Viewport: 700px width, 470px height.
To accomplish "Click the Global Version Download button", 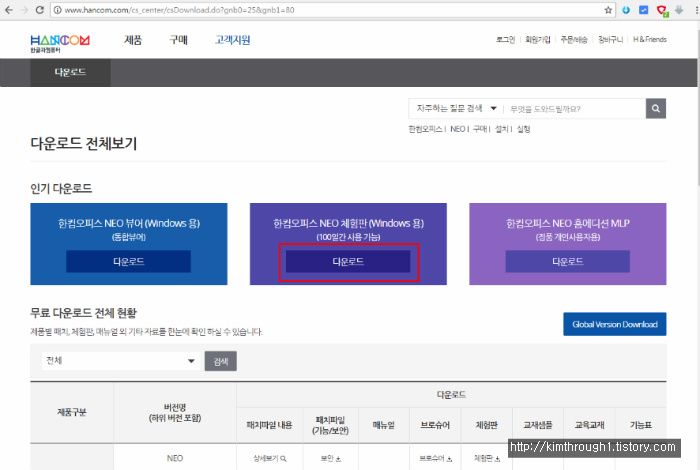I will pos(615,324).
